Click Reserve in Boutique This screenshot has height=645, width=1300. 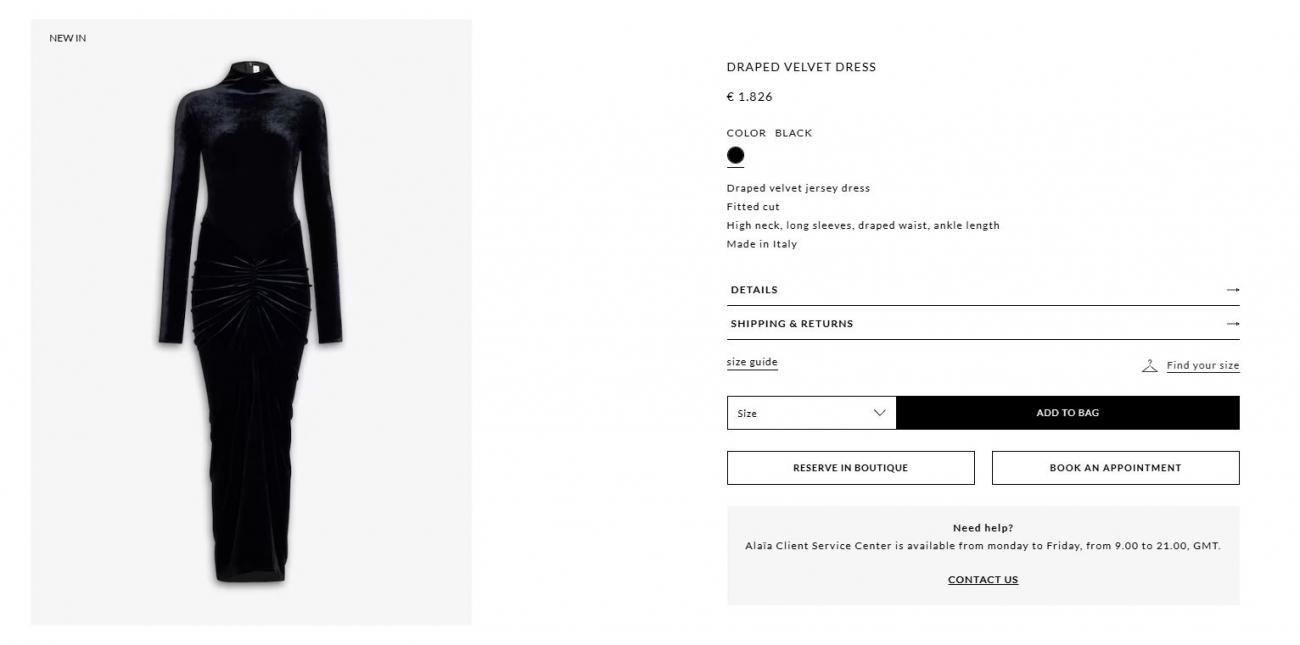850,468
